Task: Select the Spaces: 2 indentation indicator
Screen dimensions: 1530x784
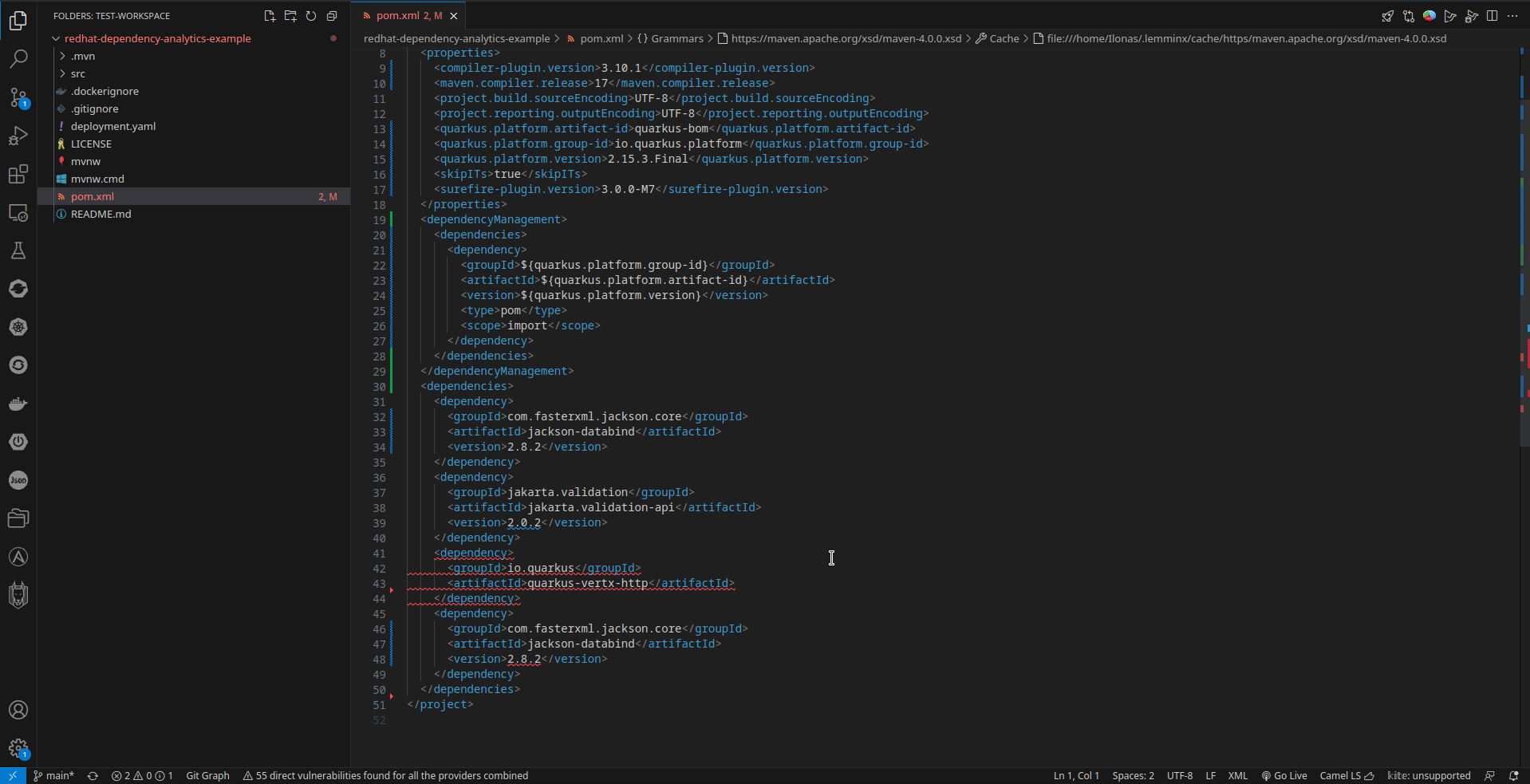Action: (1132, 775)
